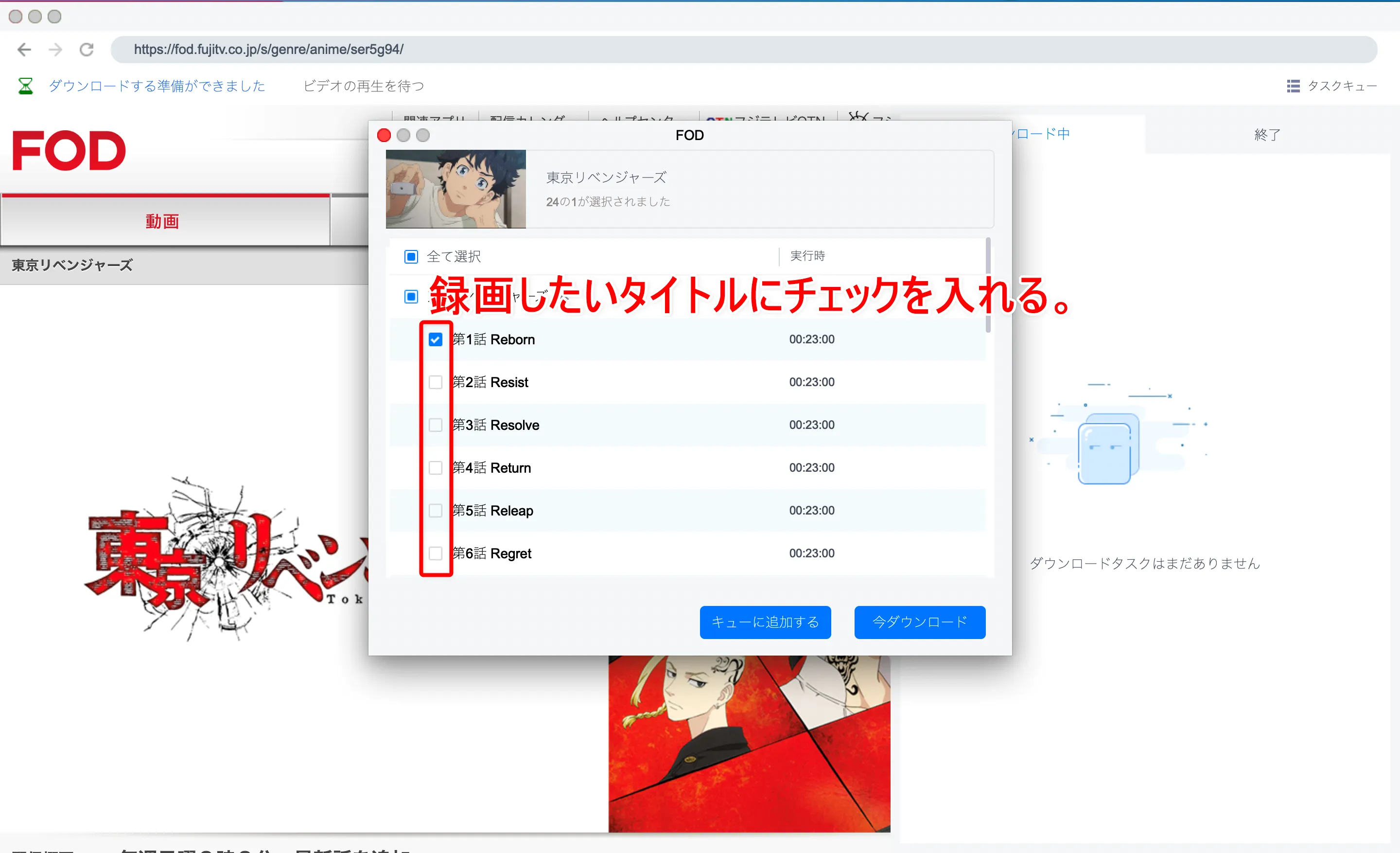Click the 24の1が選択されました selection count
The height and width of the screenshot is (853, 1400).
[x=608, y=202]
